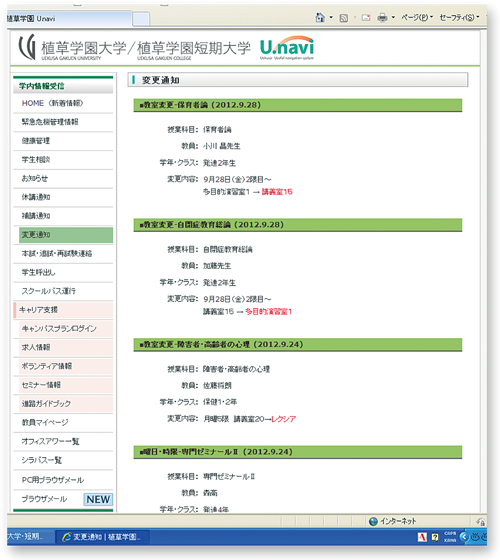Click the RSS feeds icon

(x=344, y=18)
